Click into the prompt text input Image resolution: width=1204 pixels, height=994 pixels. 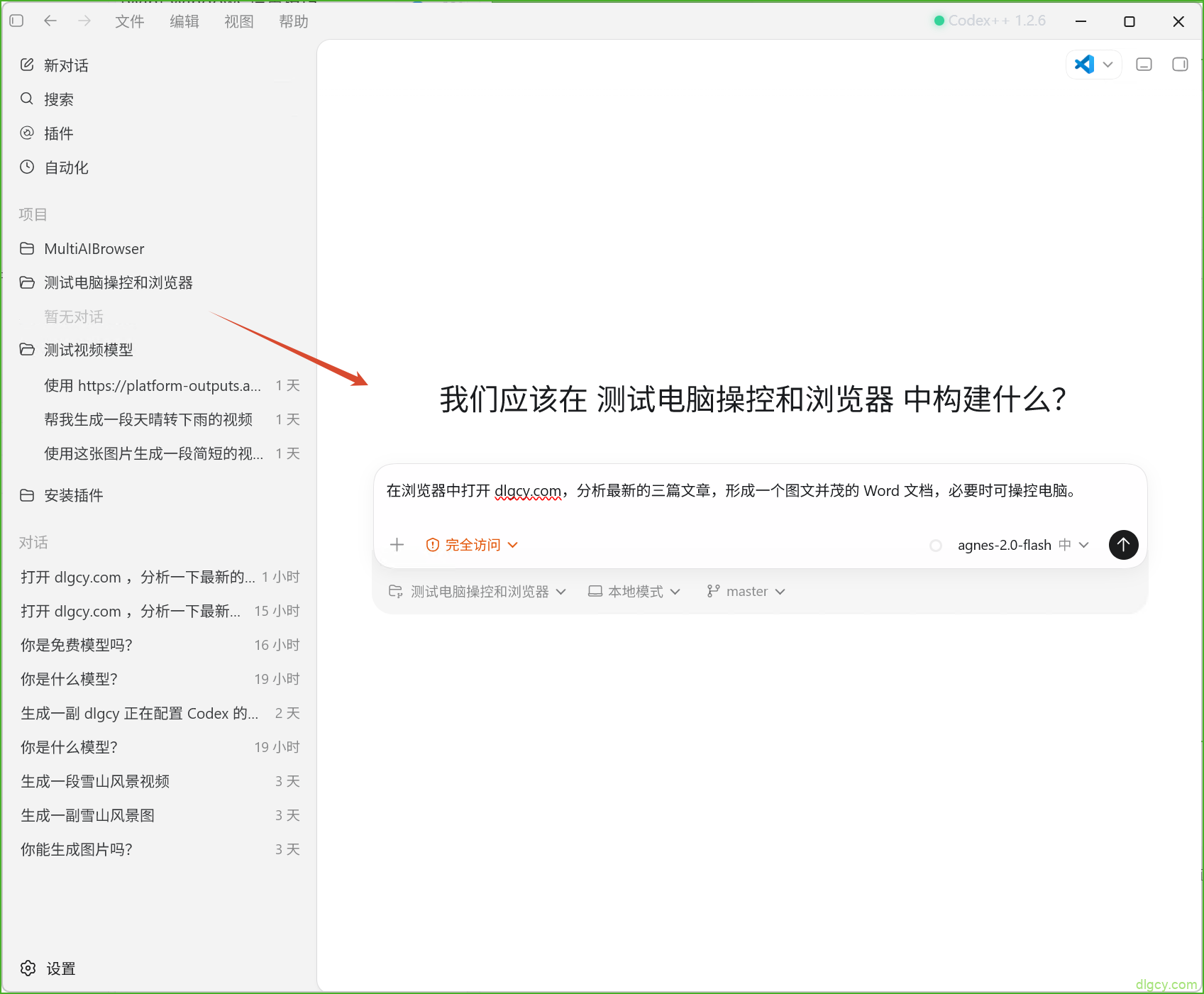pyautogui.click(x=759, y=491)
